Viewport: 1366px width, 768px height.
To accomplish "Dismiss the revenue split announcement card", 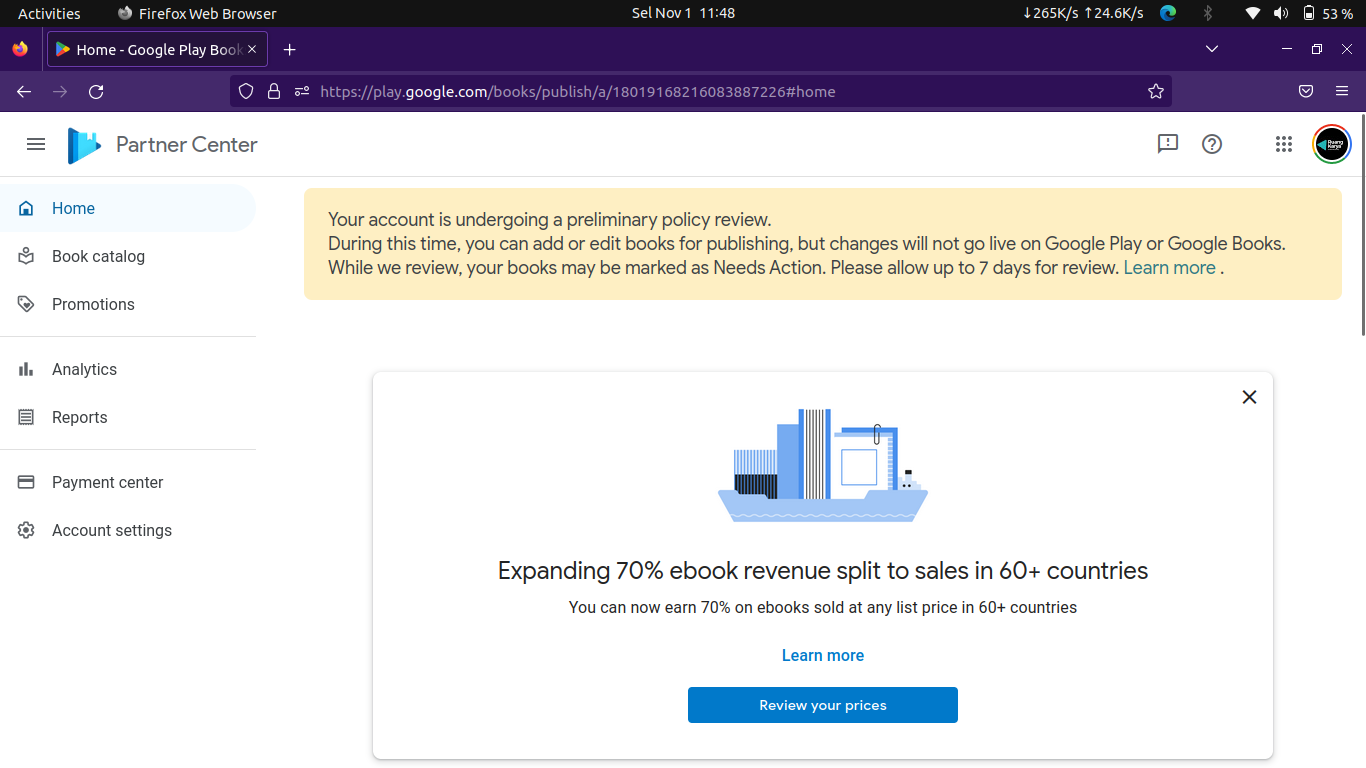I will coord(1249,397).
